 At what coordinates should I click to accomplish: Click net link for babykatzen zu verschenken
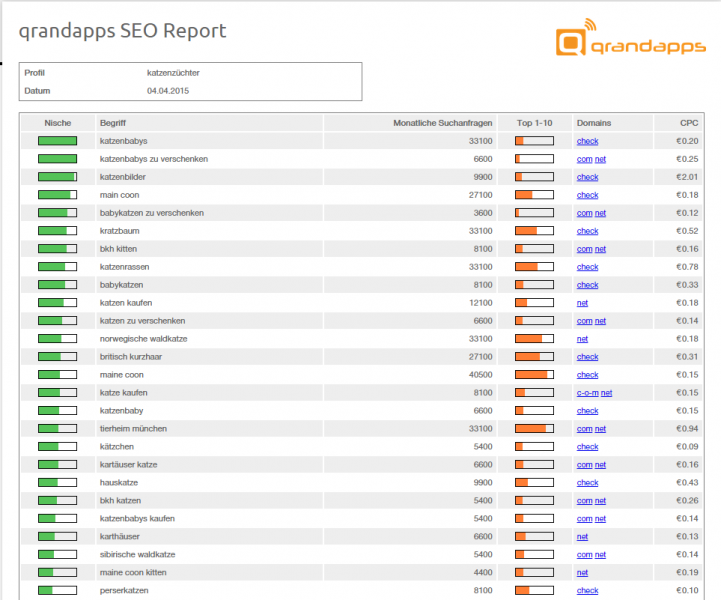click(x=600, y=213)
